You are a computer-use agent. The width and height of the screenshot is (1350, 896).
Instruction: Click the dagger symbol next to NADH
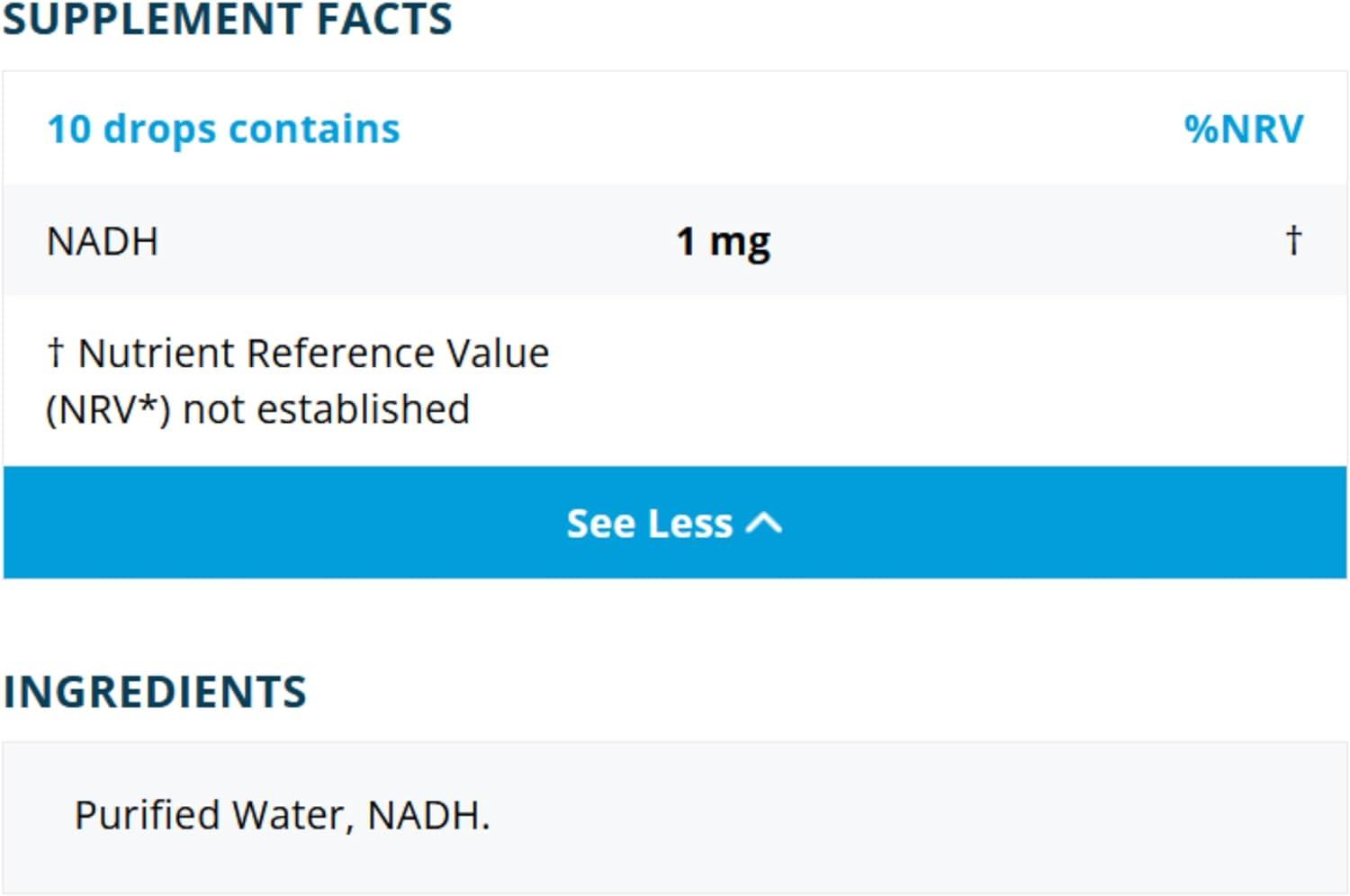[x=1293, y=239]
